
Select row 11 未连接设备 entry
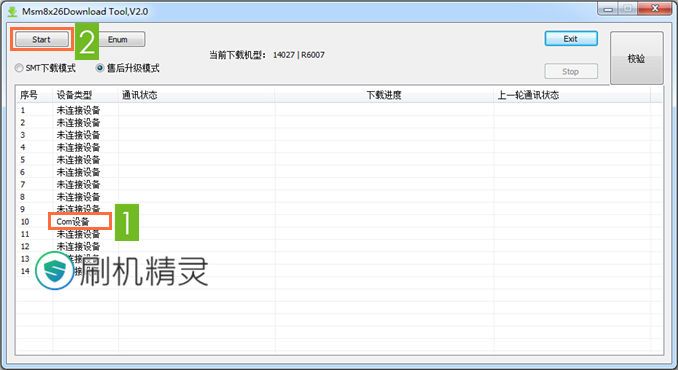(78, 234)
